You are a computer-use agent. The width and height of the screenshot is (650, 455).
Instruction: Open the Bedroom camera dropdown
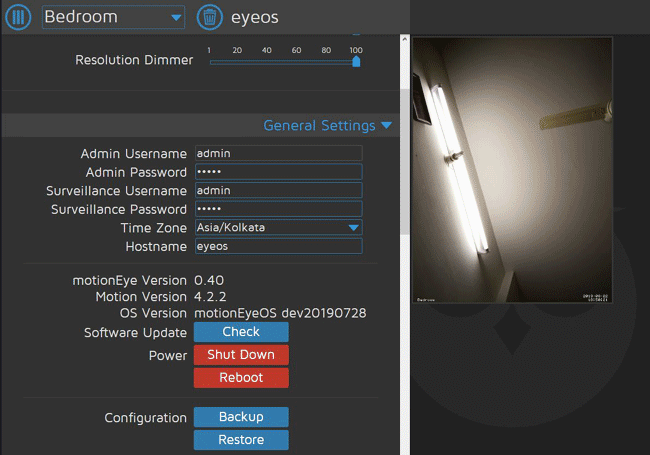tap(113, 17)
